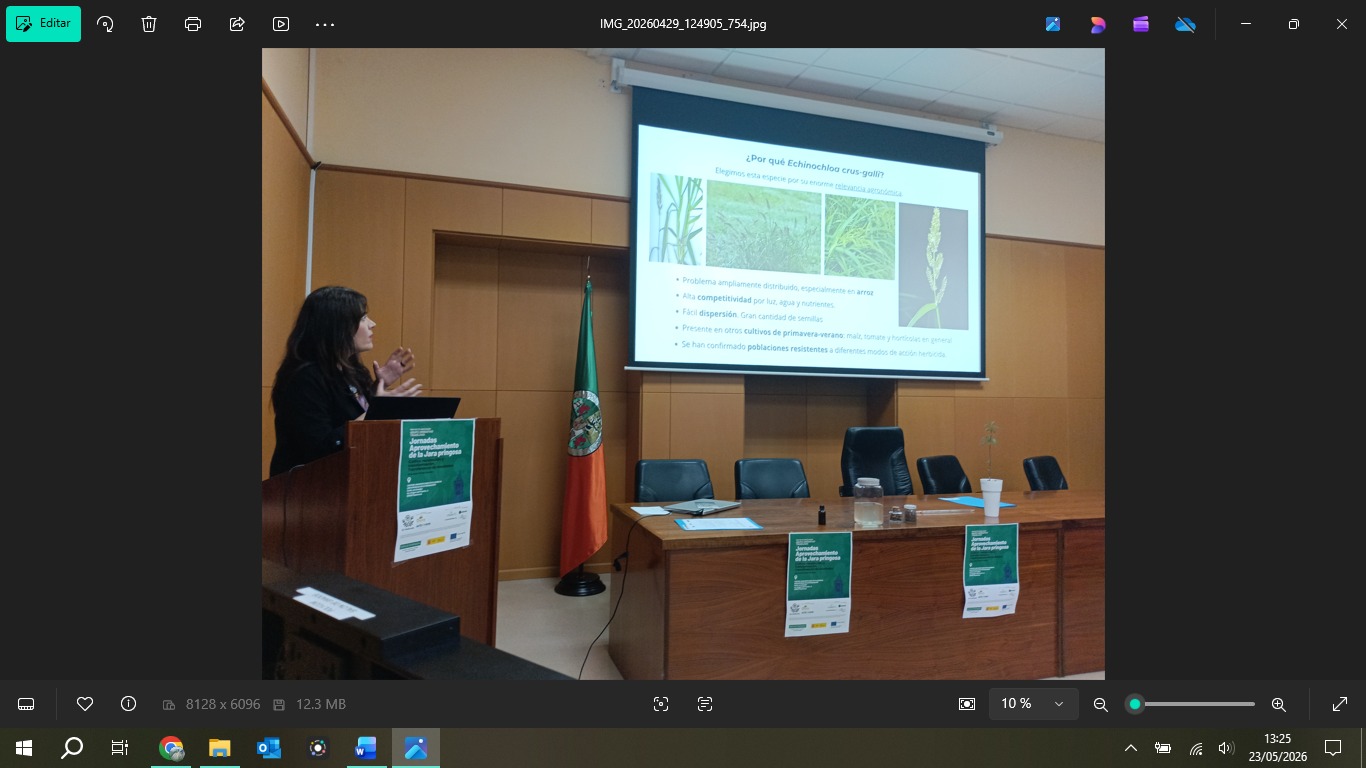Expand the 10 % zoom level dropdown
This screenshot has width=1366, height=768.
1034,704
